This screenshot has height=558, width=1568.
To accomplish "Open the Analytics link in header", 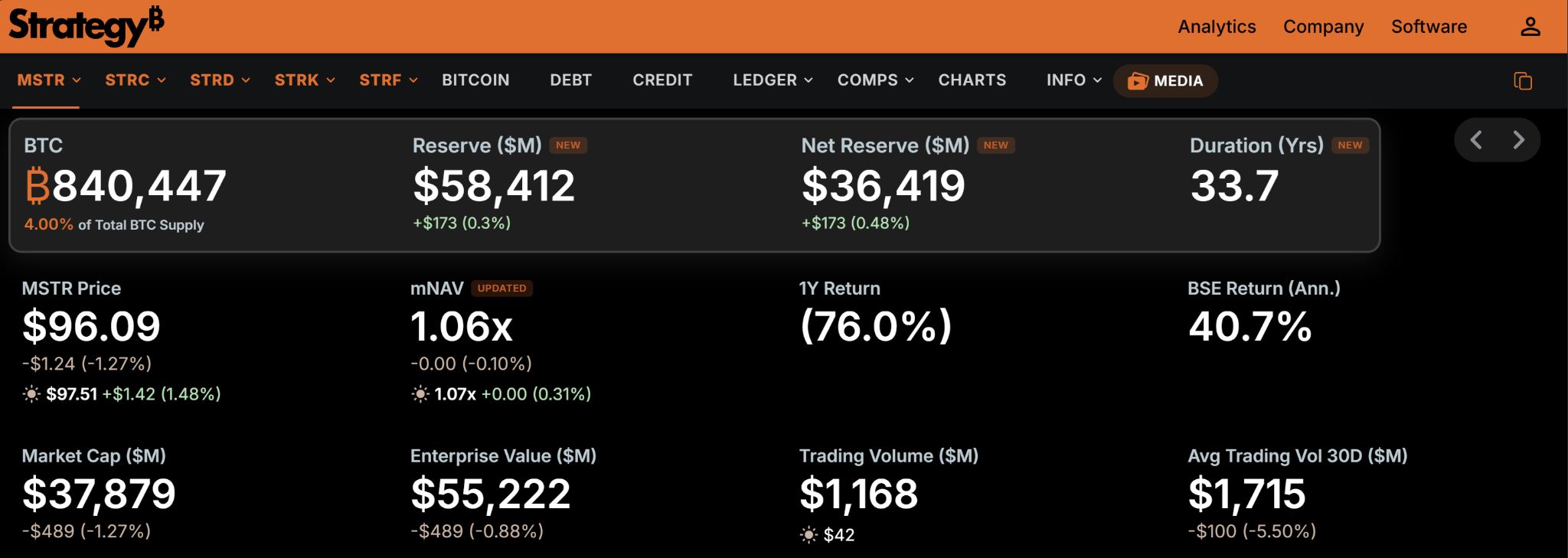I will [x=1217, y=27].
